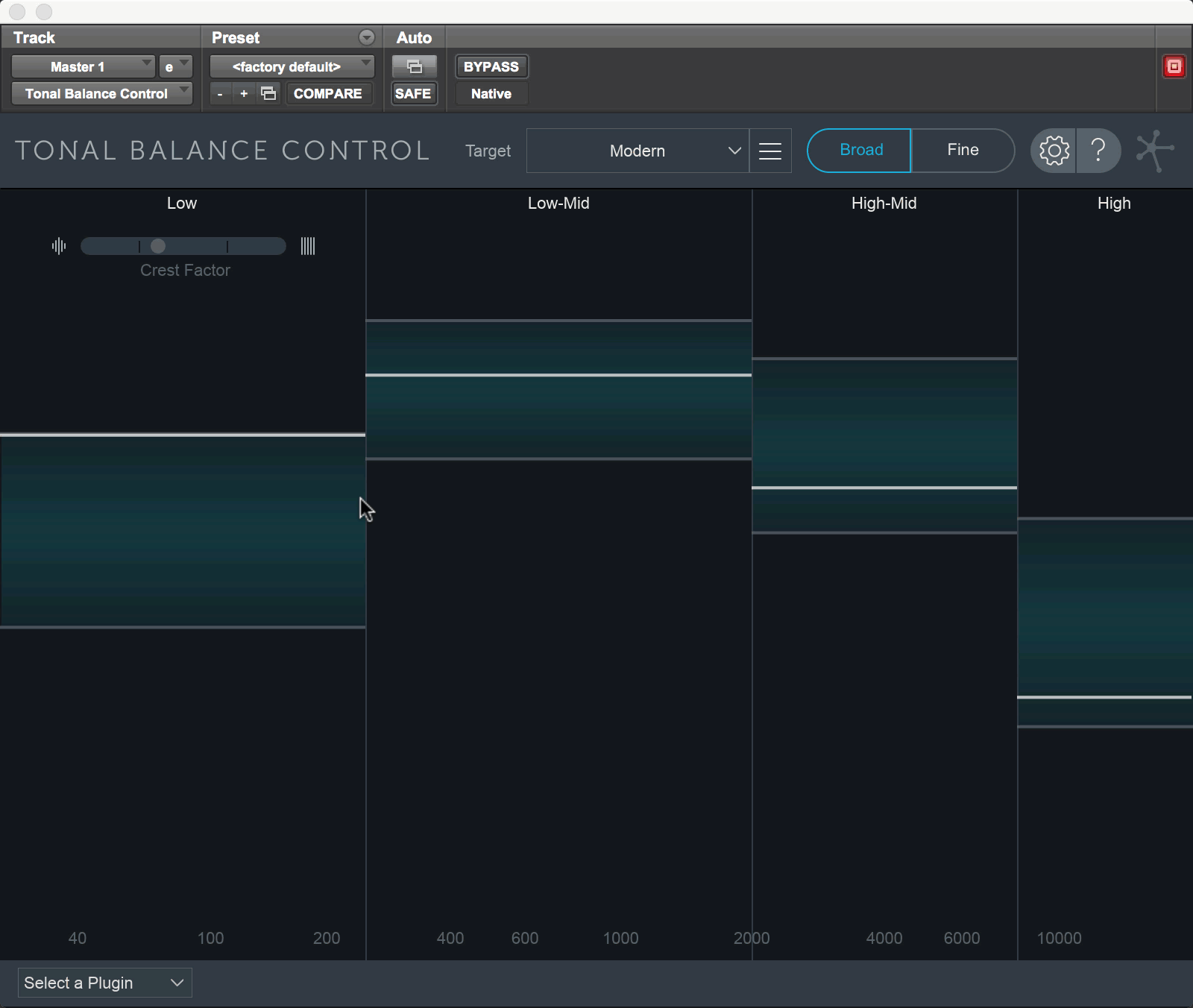The height and width of the screenshot is (1008, 1193).
Task: Click the Crest Factor slider handle
Action: point(158,246)
